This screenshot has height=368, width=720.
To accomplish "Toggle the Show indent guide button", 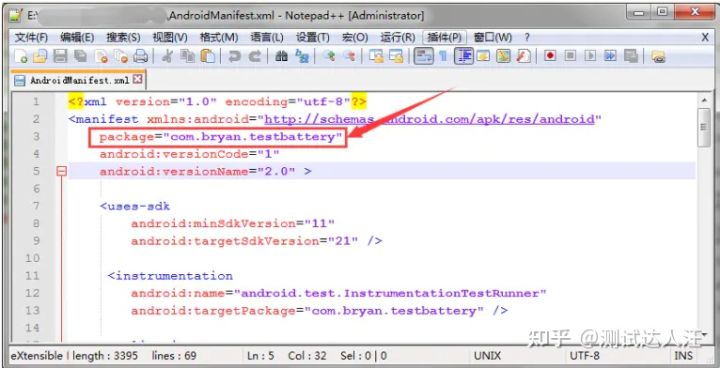I will (464, 56).
